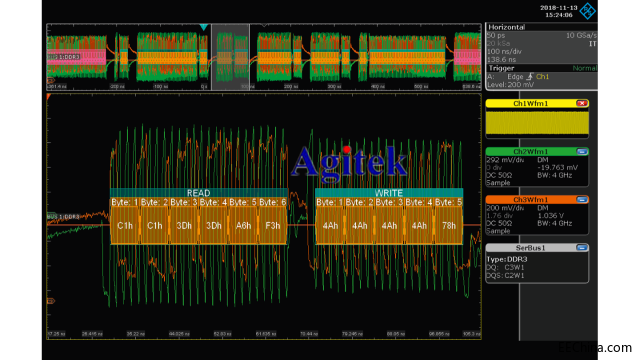The image size is (640, 360).
Task: Click the 138.6 ns position value
Action: point(501,60)
